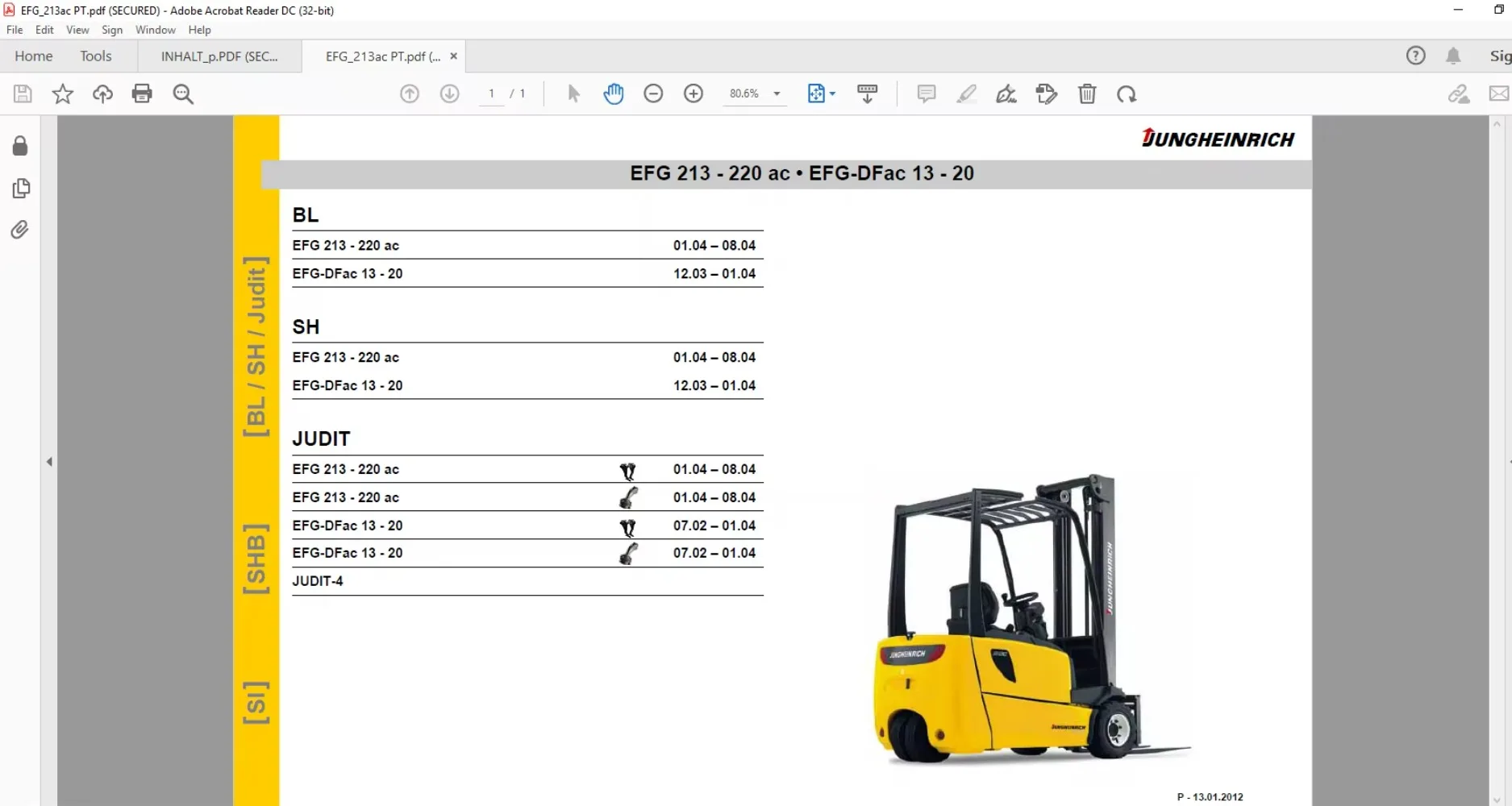The width and height of the screenshot is (1512, 806).
Task: Add a sticky note comment
Action: 927,94
